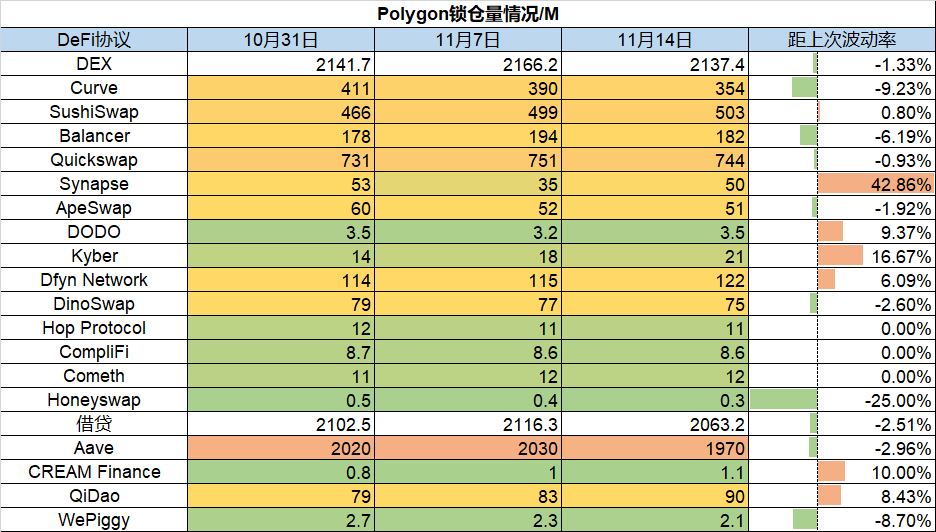Viewport: 936px width, 532px height.
Task: Select the 0.80% change cell
Action: [842, 112]
